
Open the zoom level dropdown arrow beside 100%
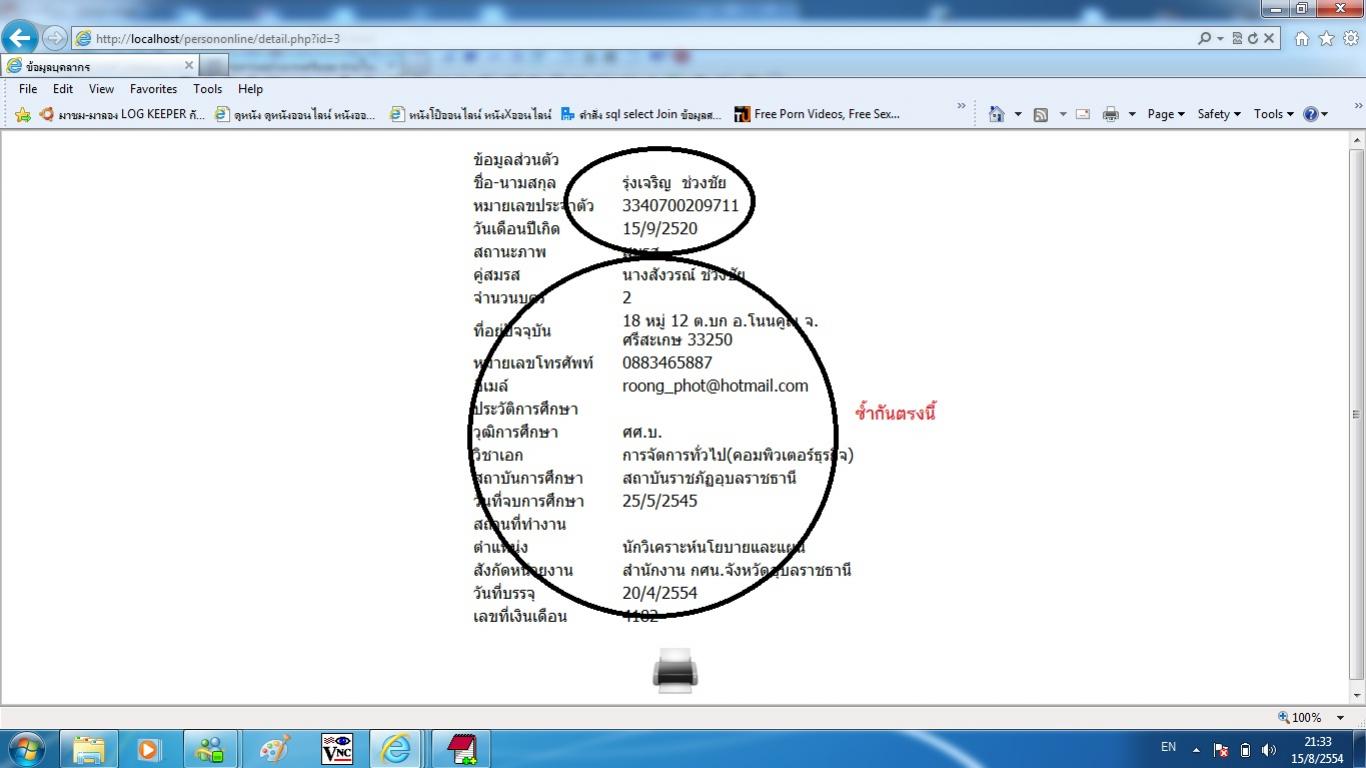point(1340,717)
